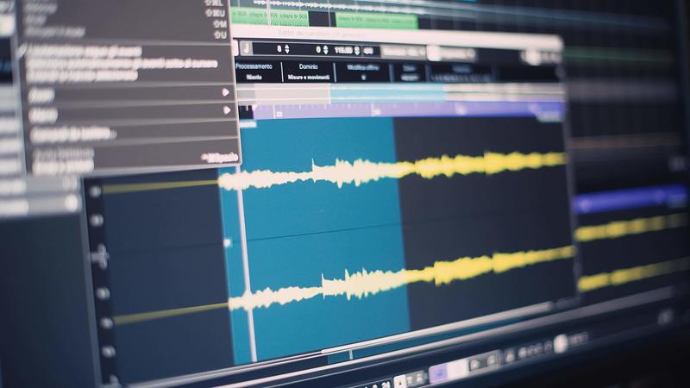Expand the lower submenu arrow in context menu
The image size is (690, 388).
(x=227, y=110)
